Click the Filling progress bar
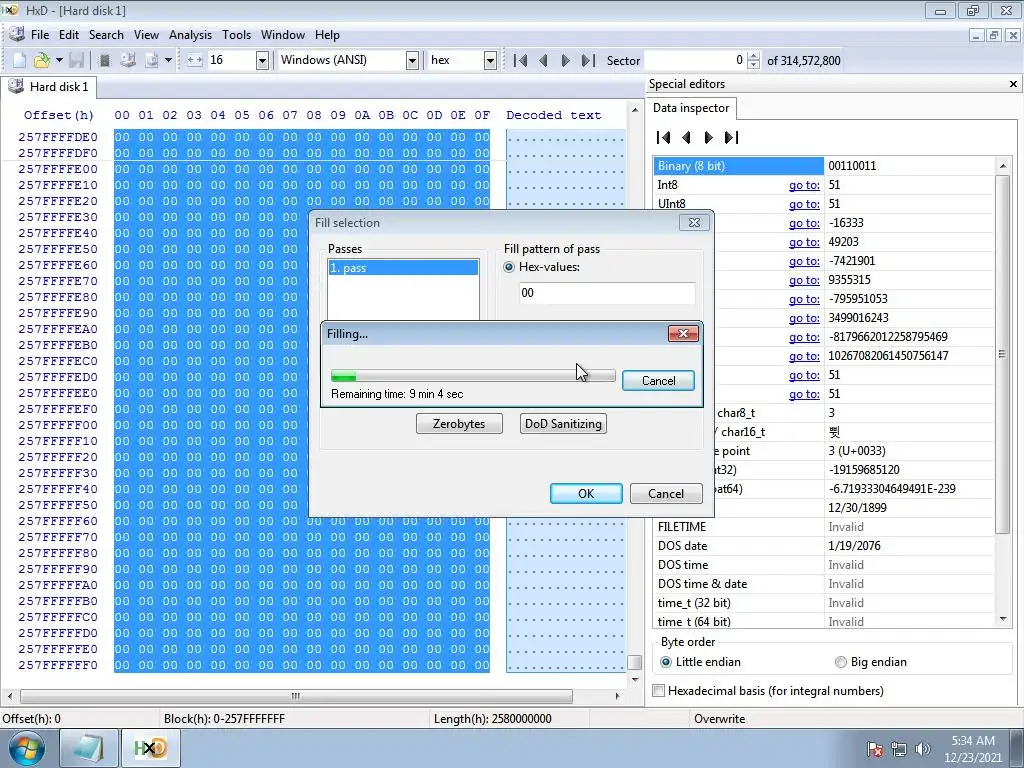Viewport: 1024px width, 768px height. click(473, 376)
